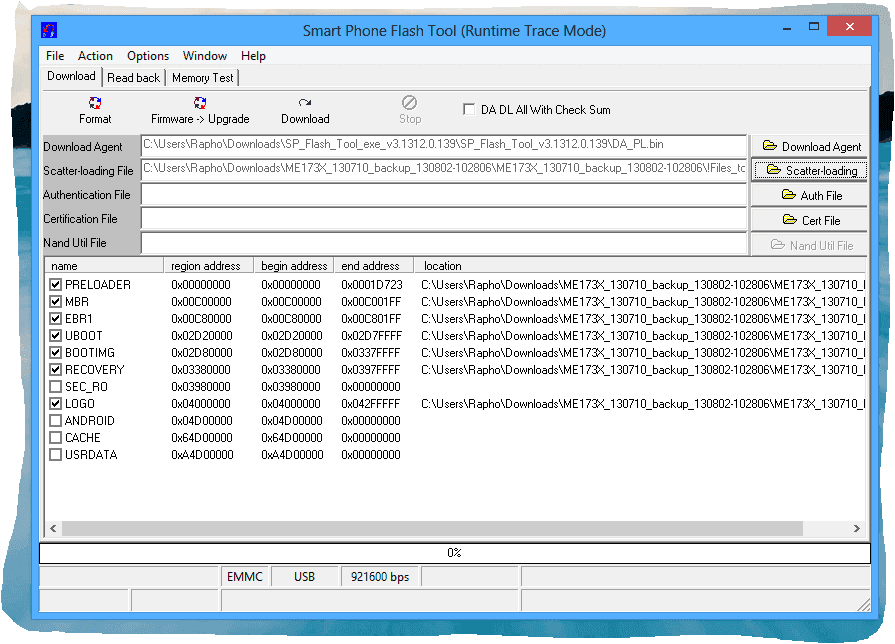
Task: Click the partition list horizontal scrollbar thumb
Action: [x=432, y=528]
